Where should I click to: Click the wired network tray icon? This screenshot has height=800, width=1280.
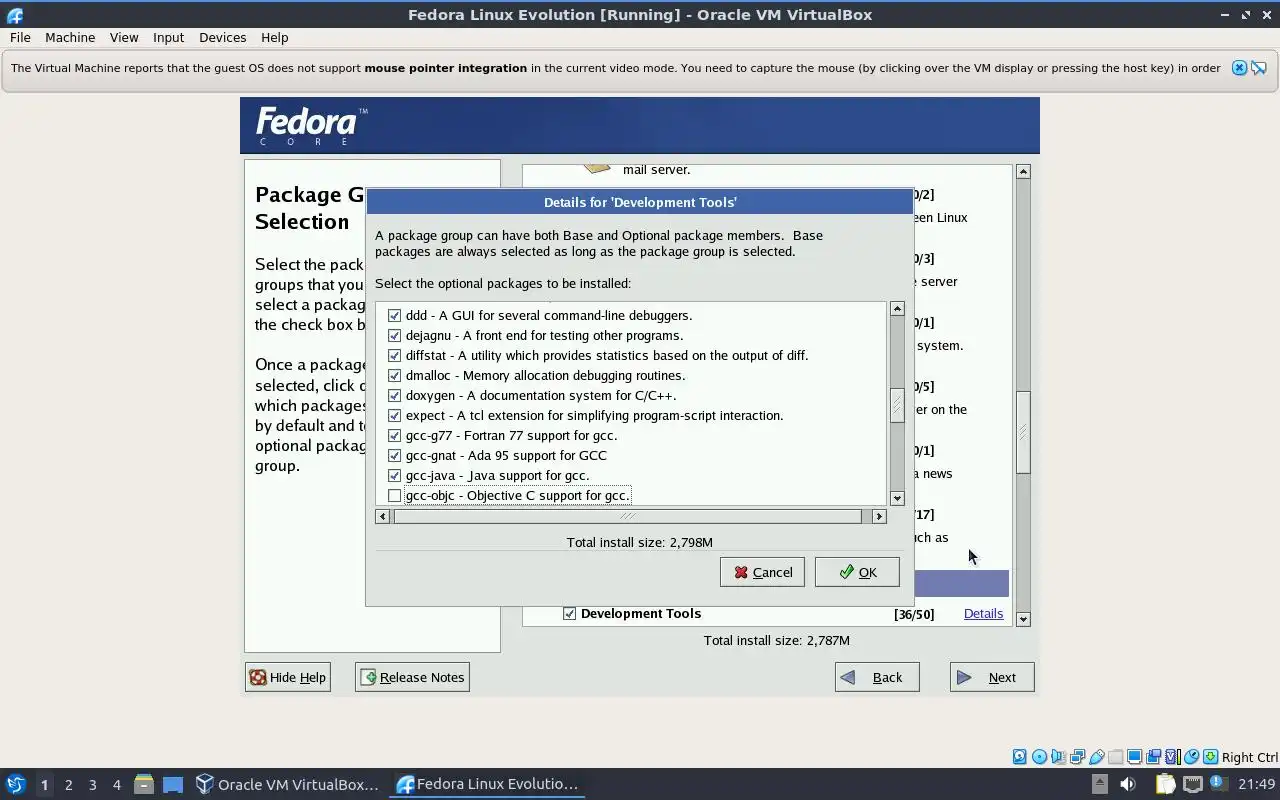click(x=1193, y=784)
